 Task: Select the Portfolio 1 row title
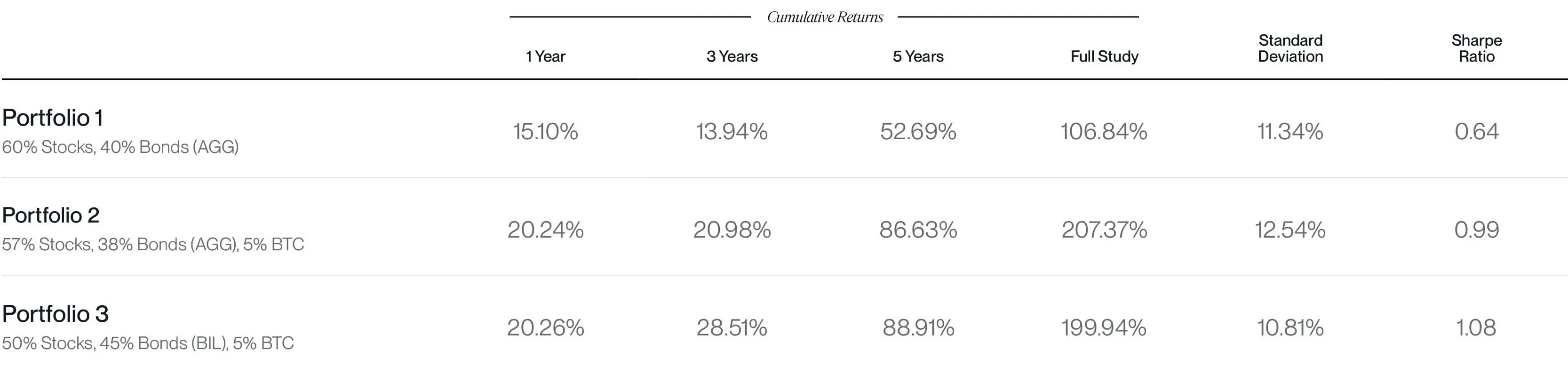pos(52,118)
